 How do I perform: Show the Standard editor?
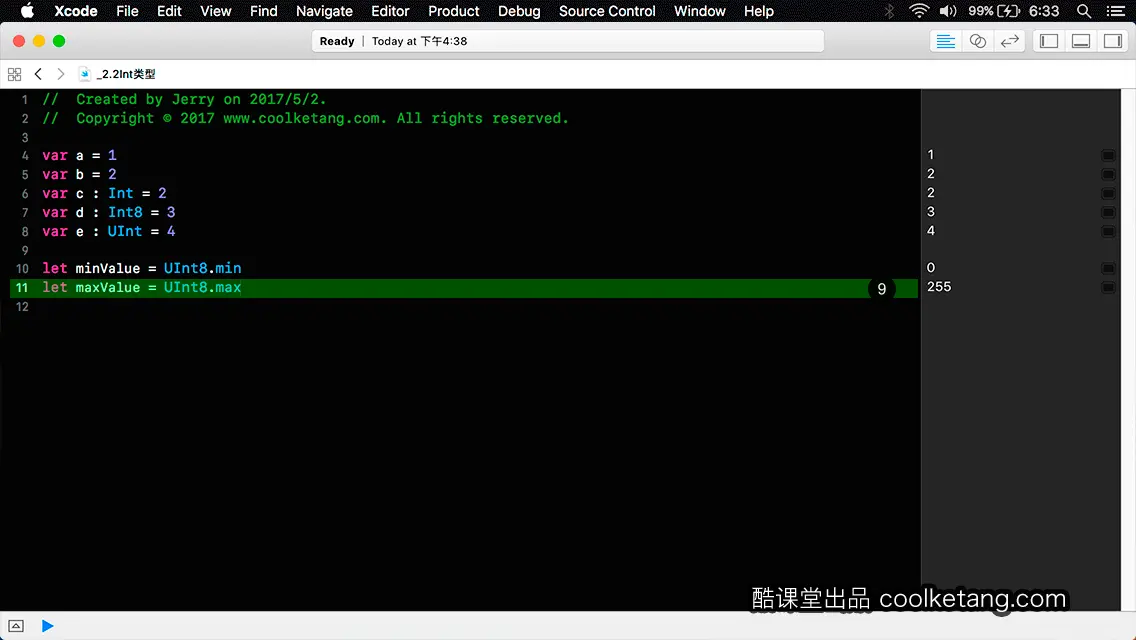click(x=945, y=41)
